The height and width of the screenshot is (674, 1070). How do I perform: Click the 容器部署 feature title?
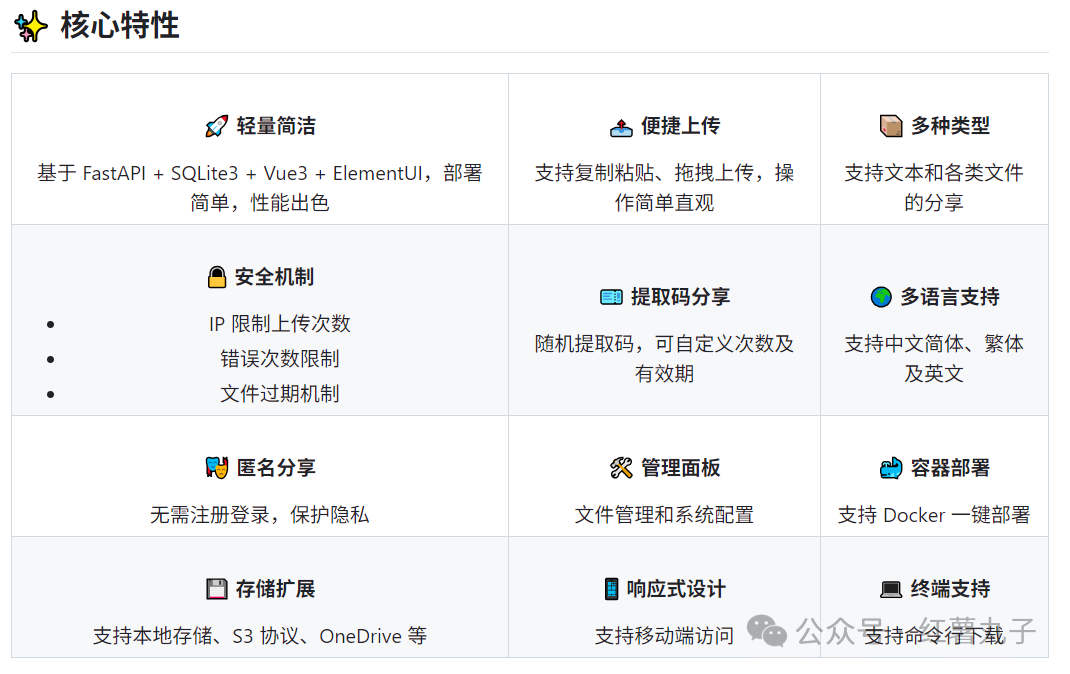950,468
